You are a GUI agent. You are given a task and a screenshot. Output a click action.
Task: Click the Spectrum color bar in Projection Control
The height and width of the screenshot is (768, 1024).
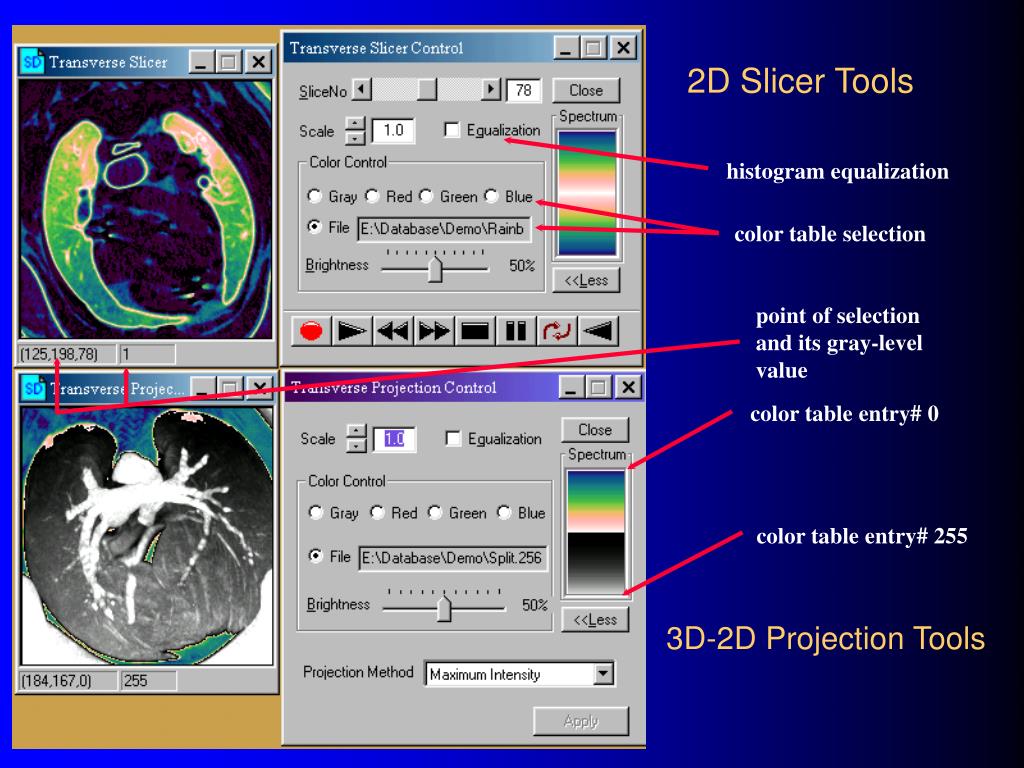tap(595, 532)
